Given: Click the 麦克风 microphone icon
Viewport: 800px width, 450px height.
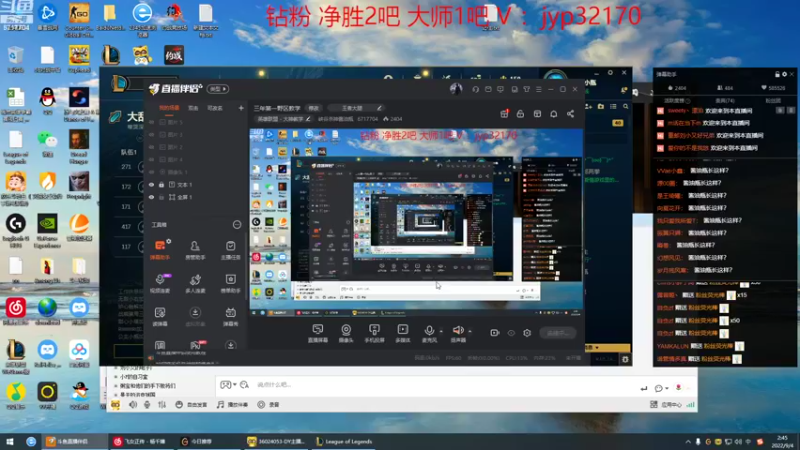Looking at the screenshot, I should tap(429, 333).
